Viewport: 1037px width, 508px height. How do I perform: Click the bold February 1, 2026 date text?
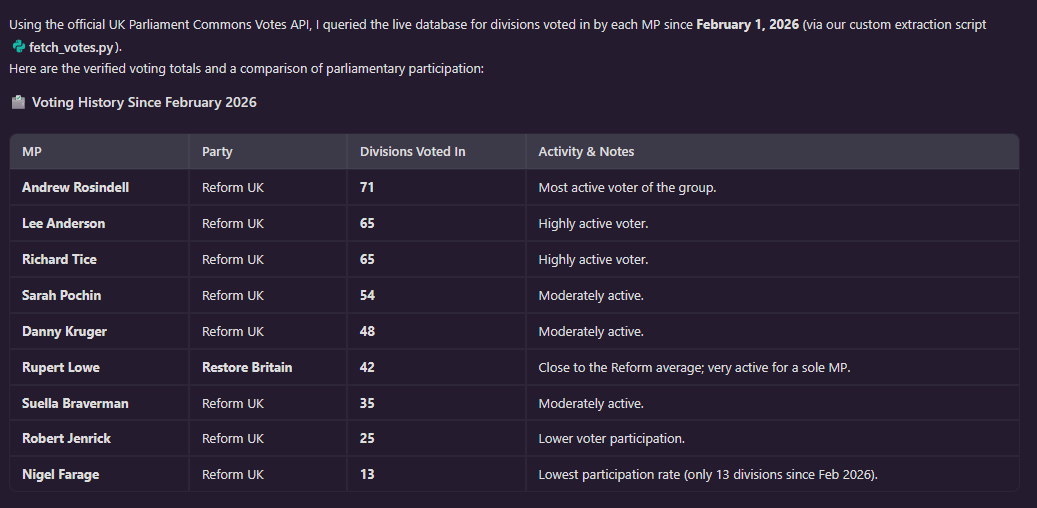[747, 25]
